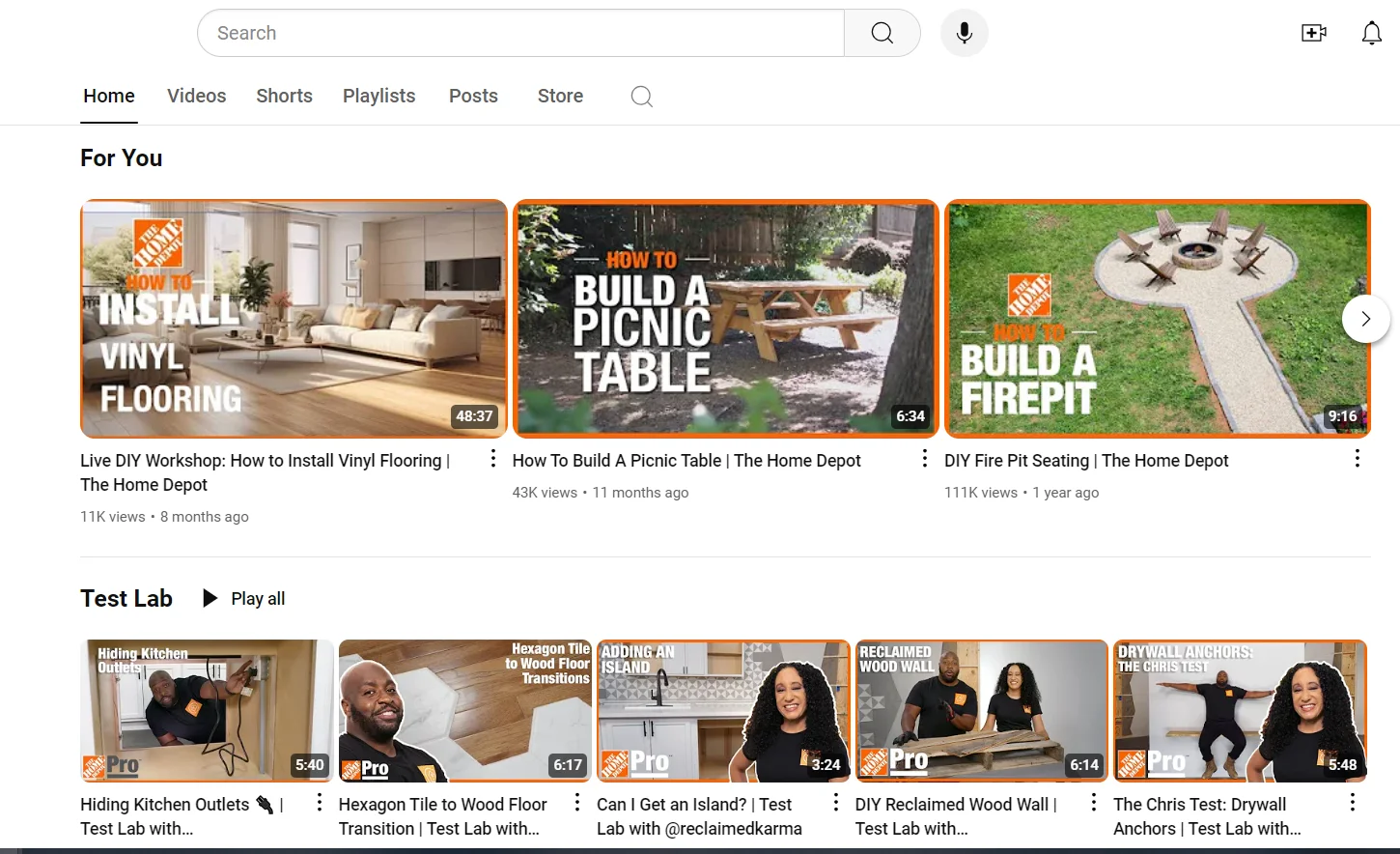
Task: Open options for the Vinyl Flooring video
Action: [x=492, y=458]
